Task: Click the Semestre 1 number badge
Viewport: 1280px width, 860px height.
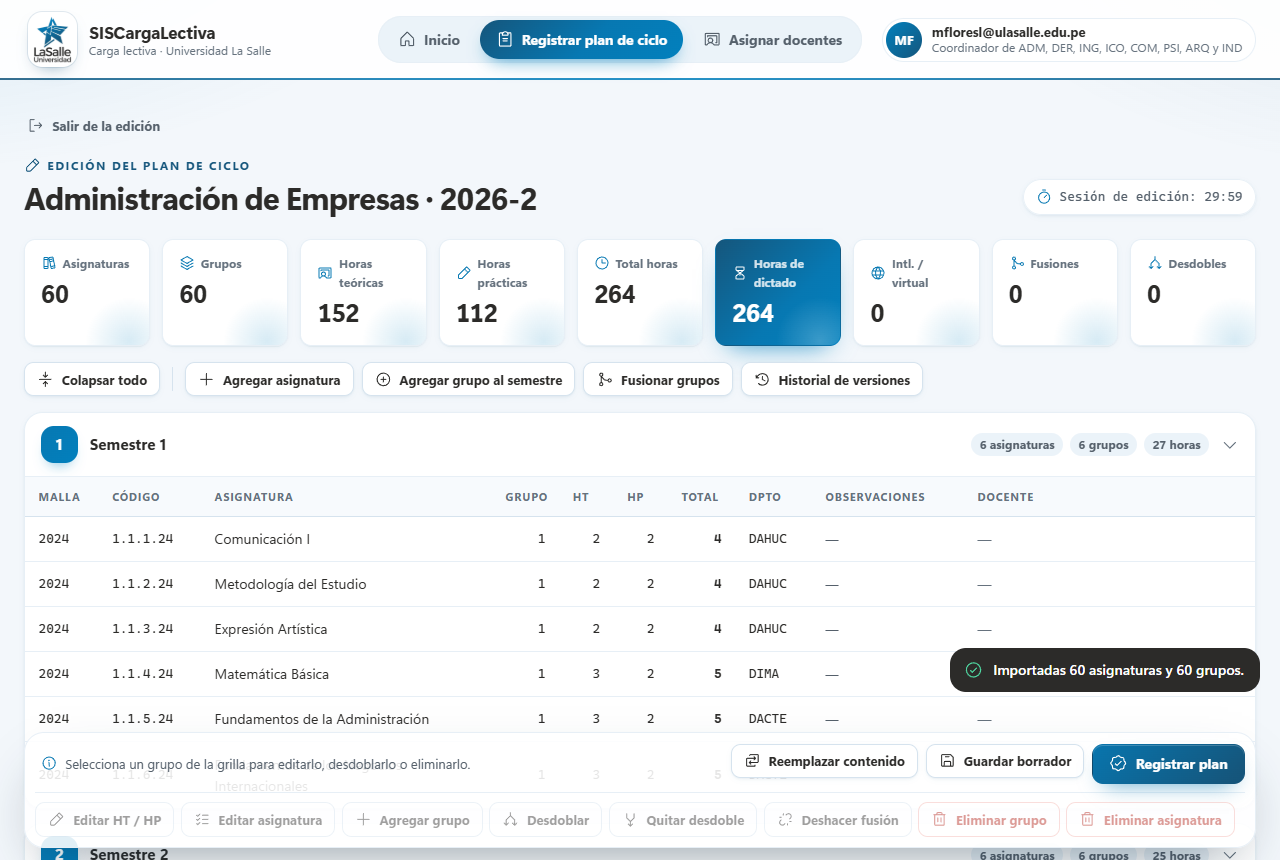Action: point(59,444)
